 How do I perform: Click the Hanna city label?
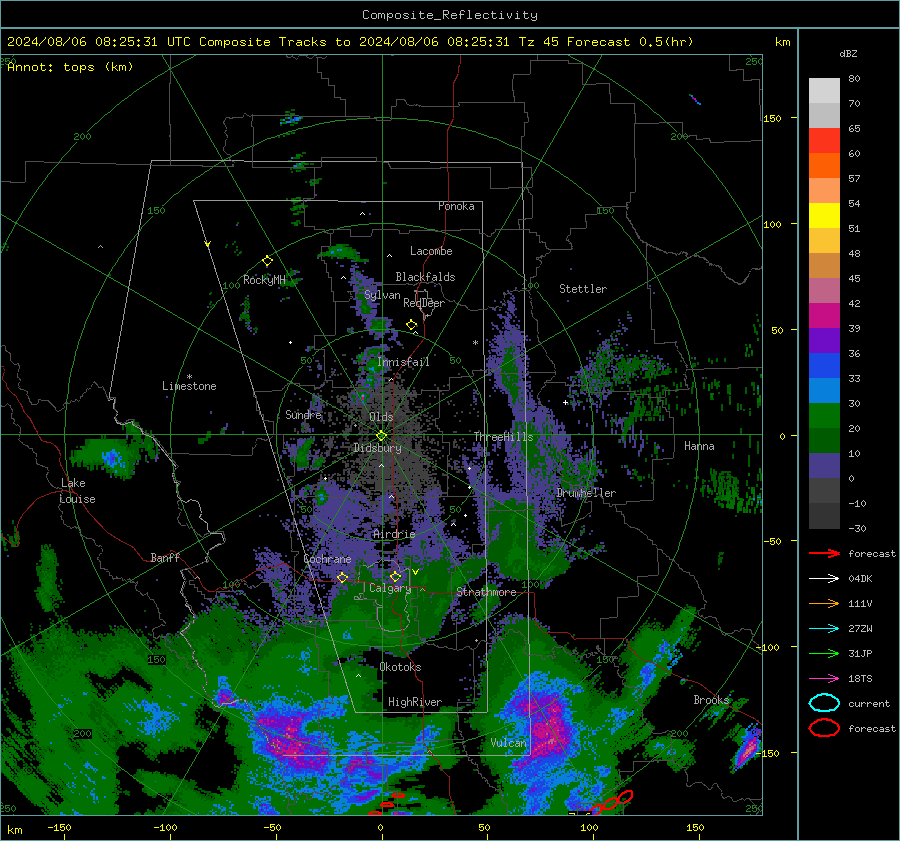tap(699, 446)
